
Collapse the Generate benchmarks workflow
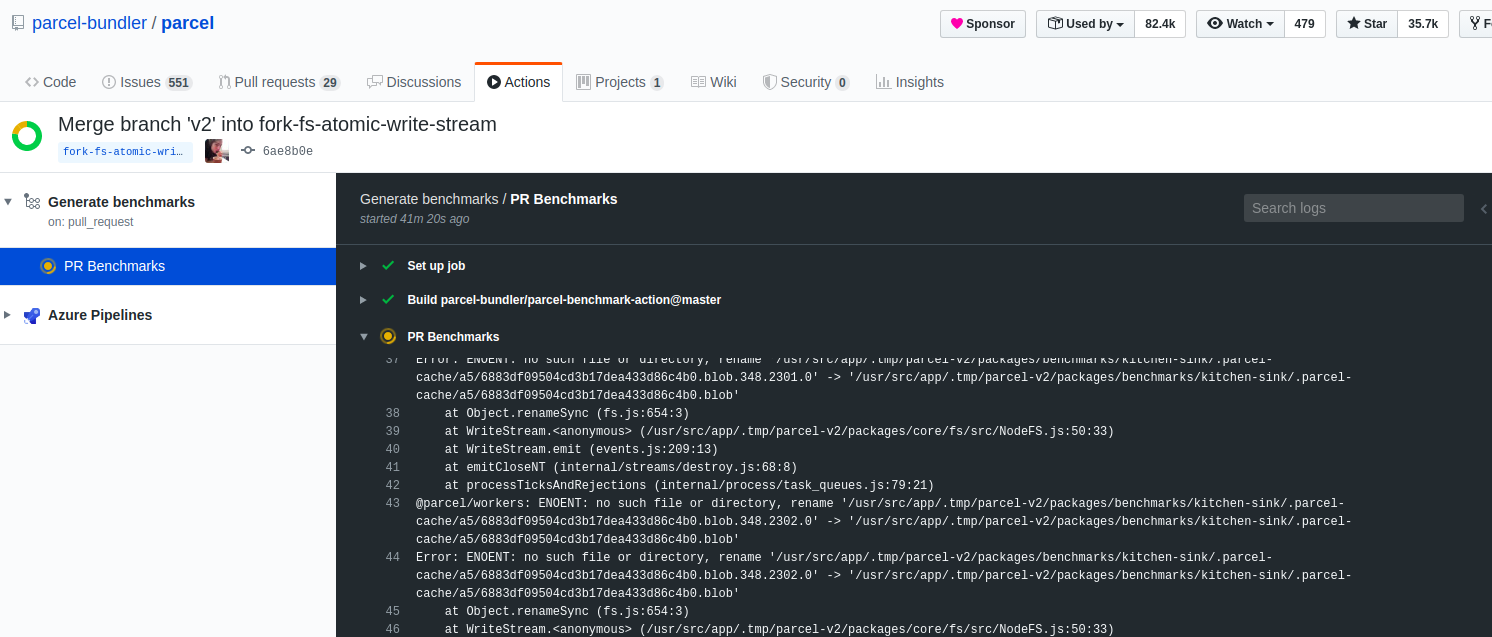(8, 201)
